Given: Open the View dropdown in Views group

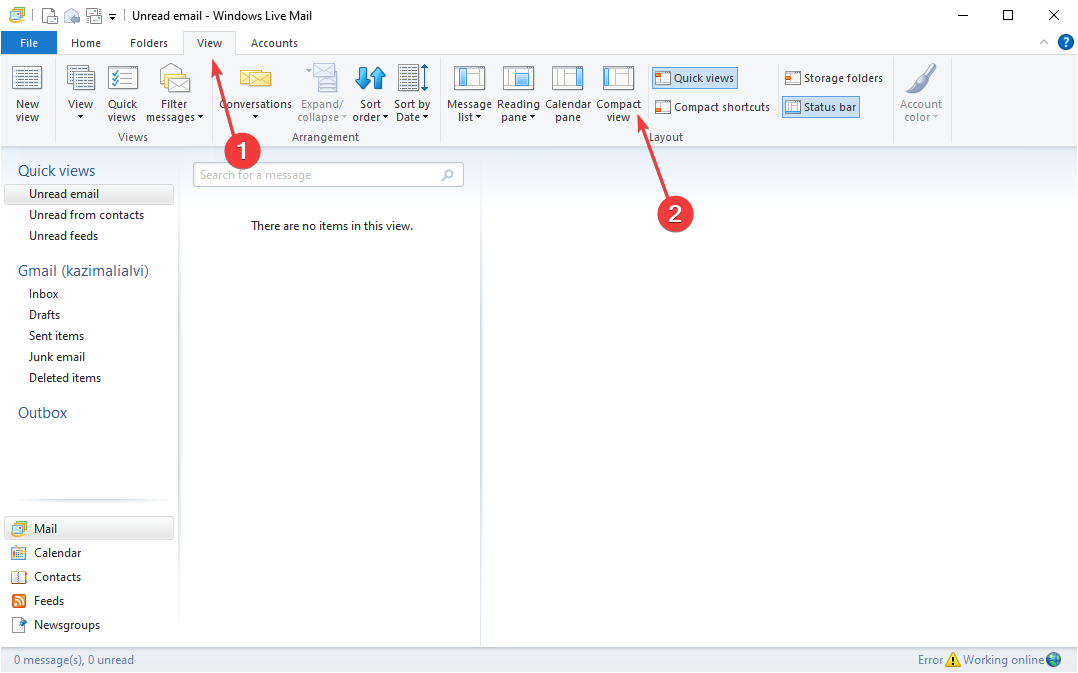Looking at the screenshot, I should click(80, 94).
